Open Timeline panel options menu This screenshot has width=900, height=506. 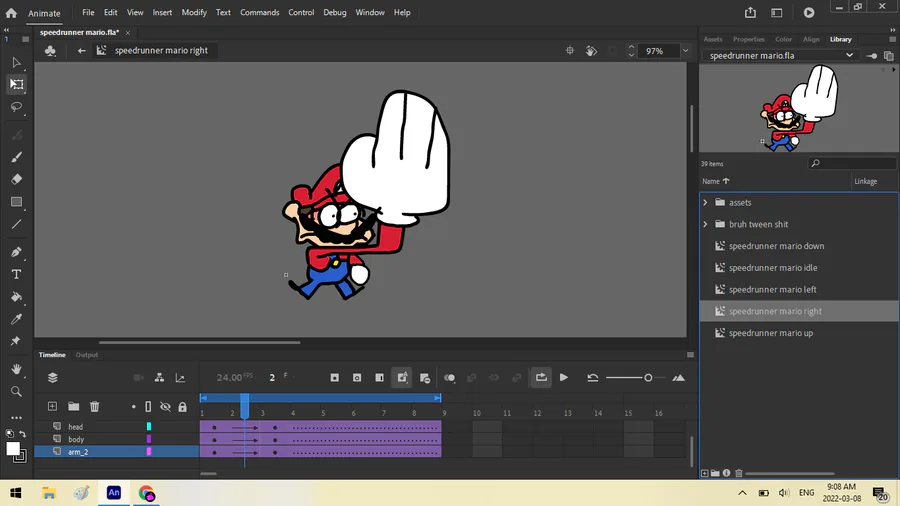[x=690, y=355]
